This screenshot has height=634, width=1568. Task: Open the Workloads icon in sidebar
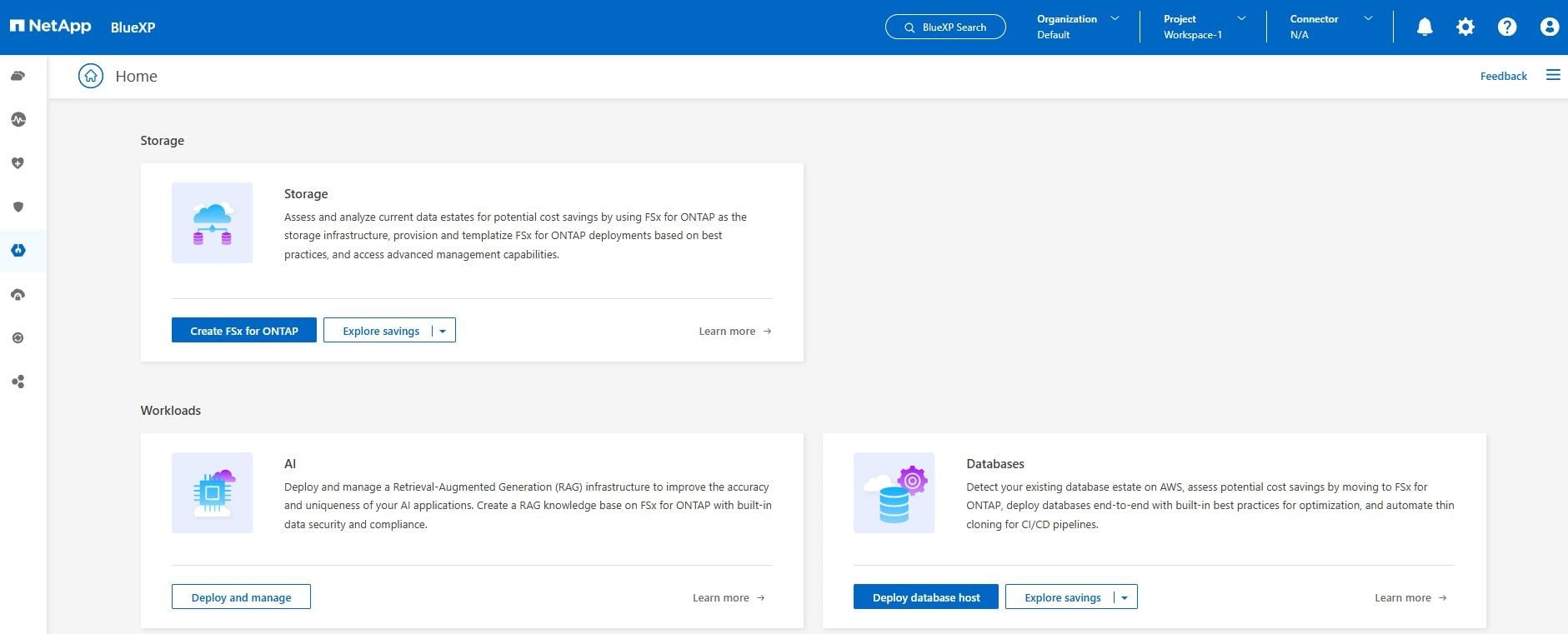click(x=18, y=250)
